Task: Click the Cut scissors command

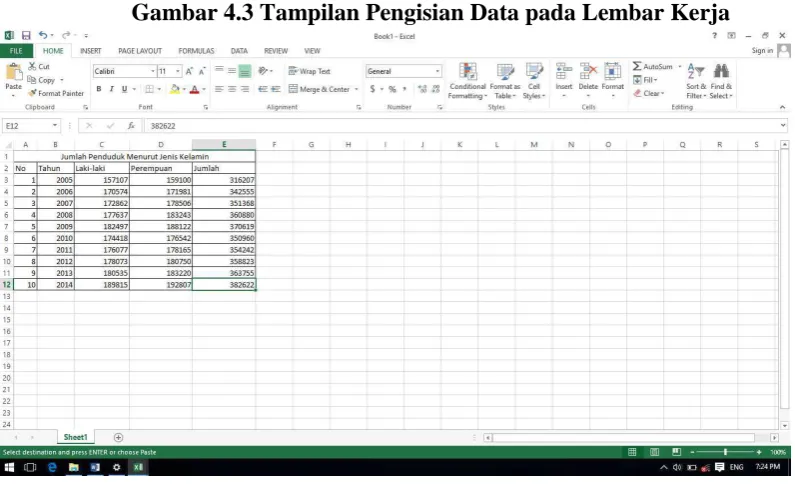Action: [x=39, y=66]
